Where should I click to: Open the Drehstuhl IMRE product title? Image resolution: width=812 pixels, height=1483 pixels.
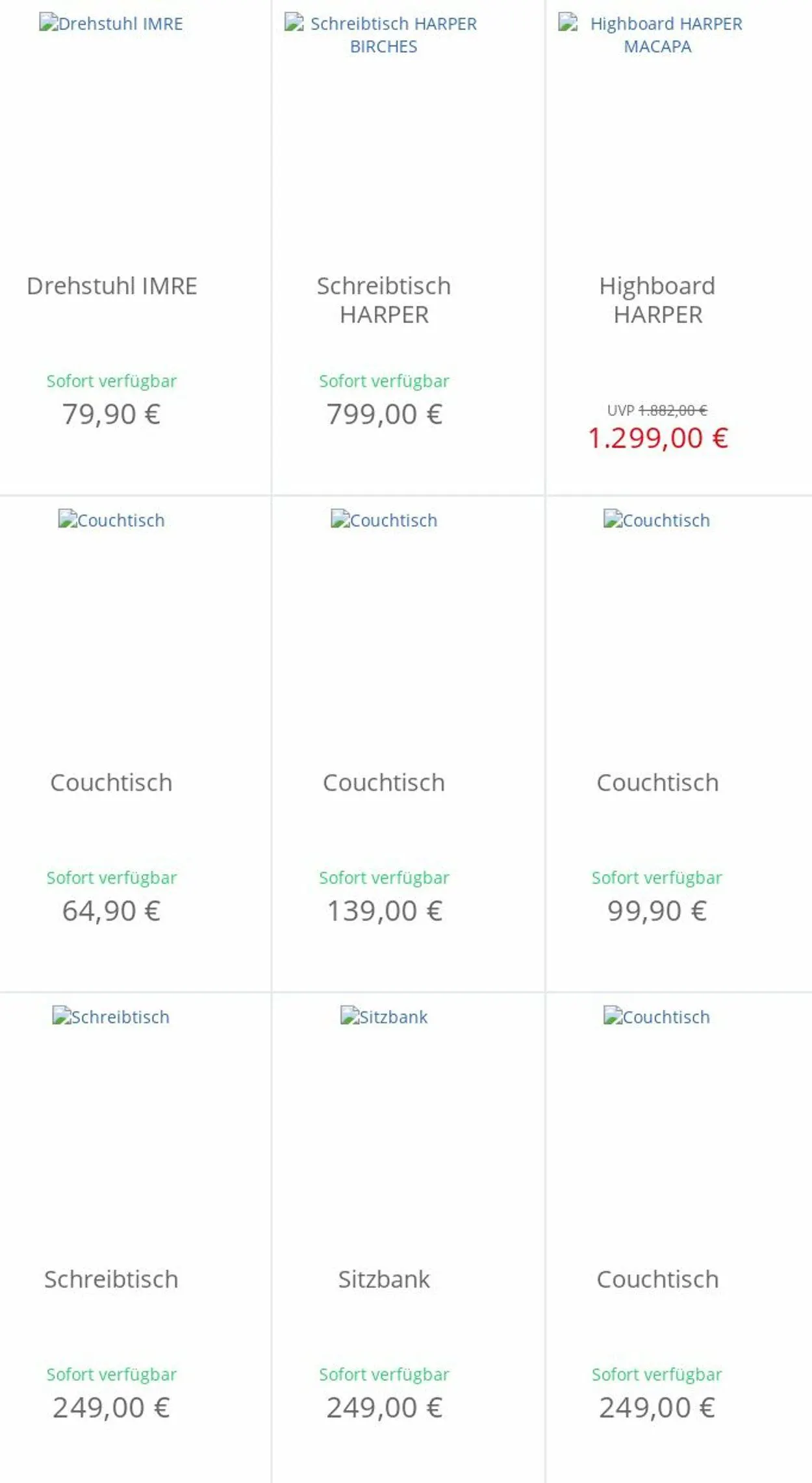pyautogui.click(x=112, y=286)
